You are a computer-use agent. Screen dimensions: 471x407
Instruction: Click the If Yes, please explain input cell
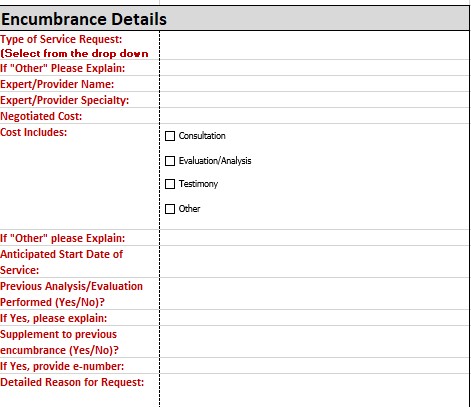(x=314, y=318)
